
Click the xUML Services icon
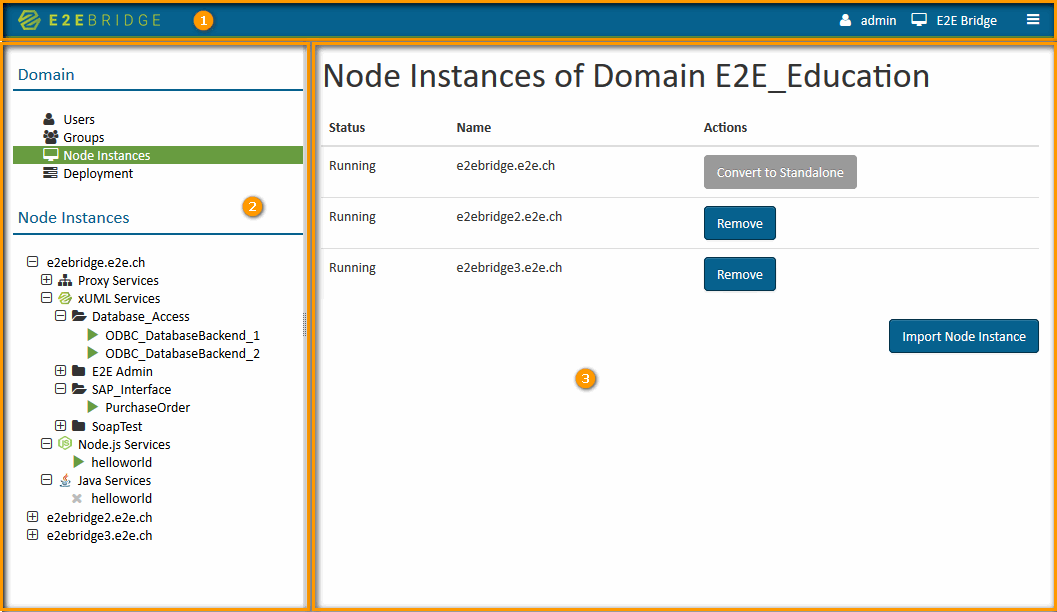coord(65,298)
